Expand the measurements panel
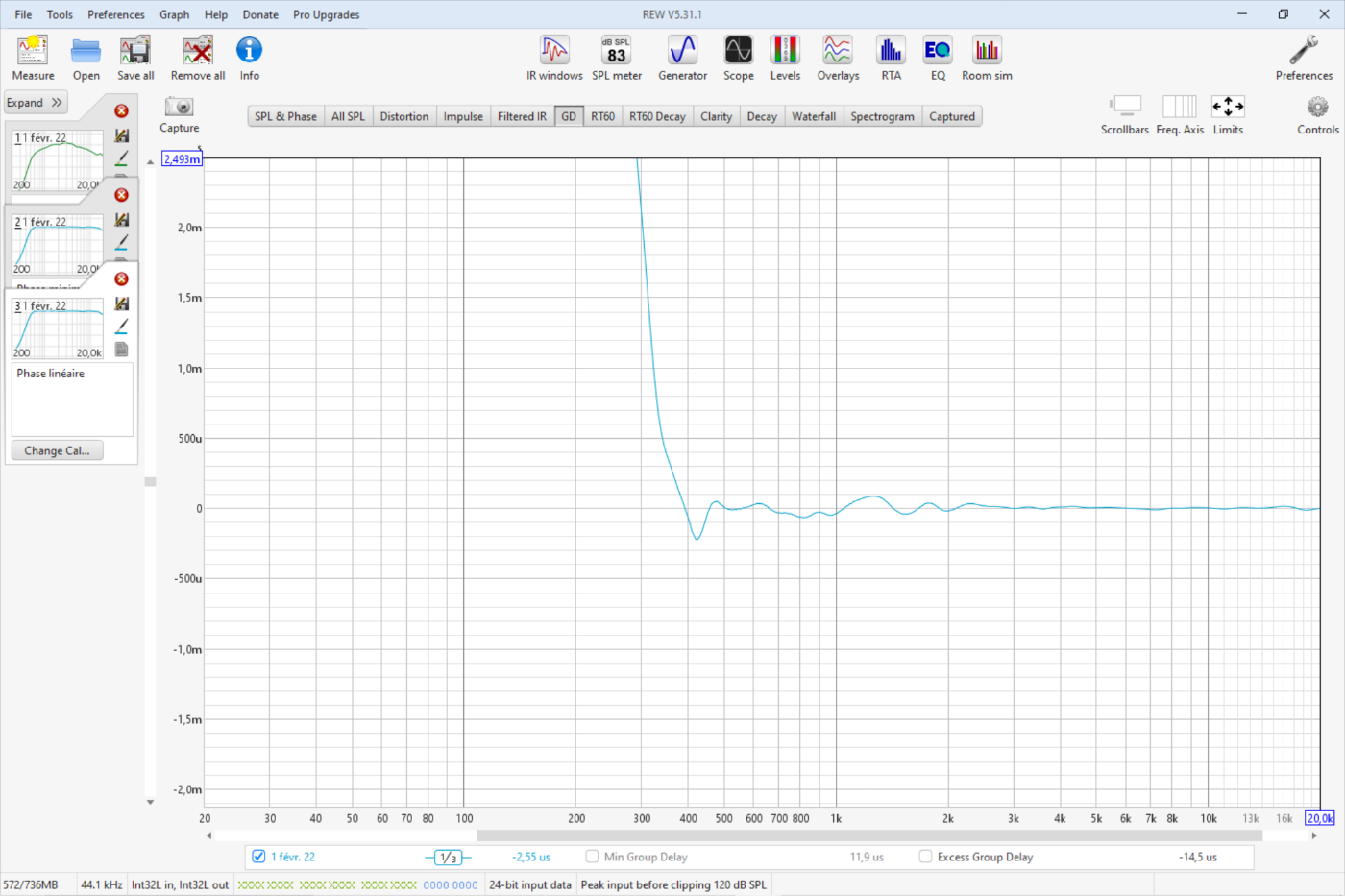1345x896 pixels. pos(36,103)
